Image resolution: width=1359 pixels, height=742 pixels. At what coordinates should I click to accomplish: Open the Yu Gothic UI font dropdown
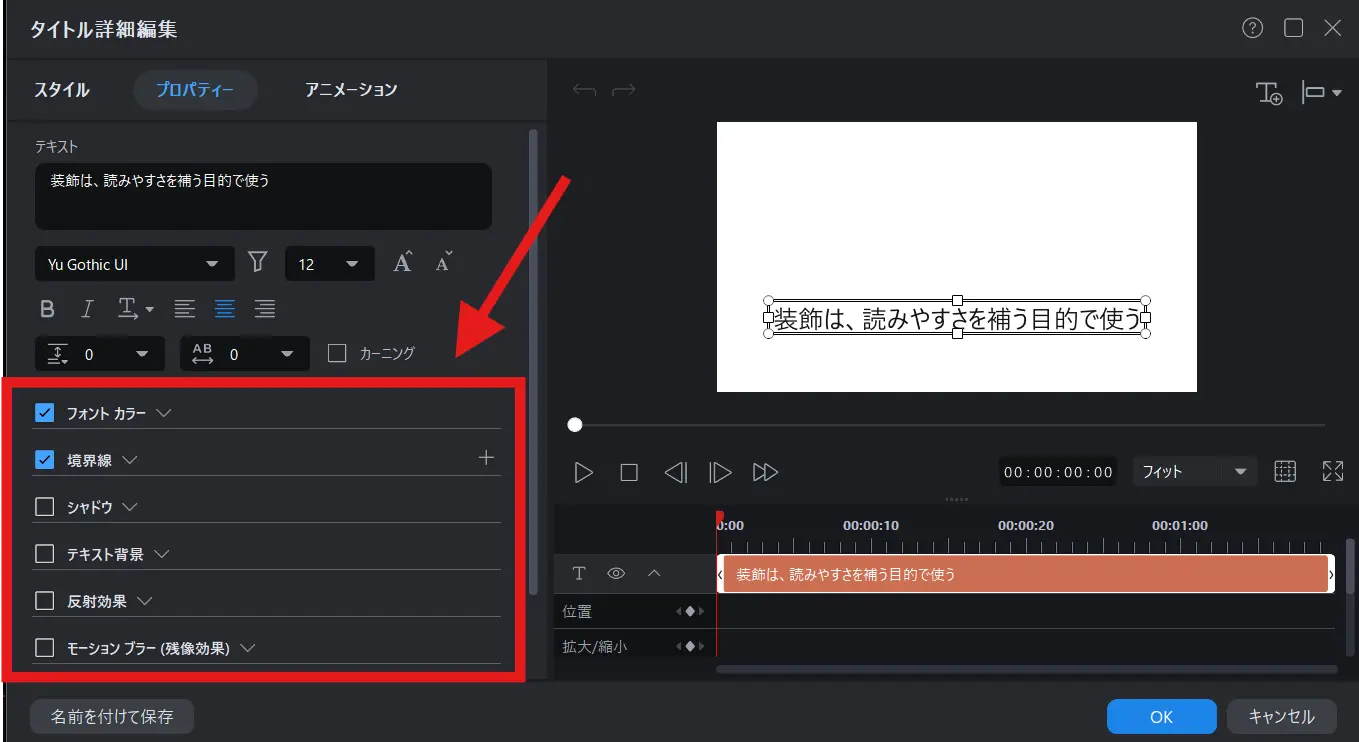[135, 264]
